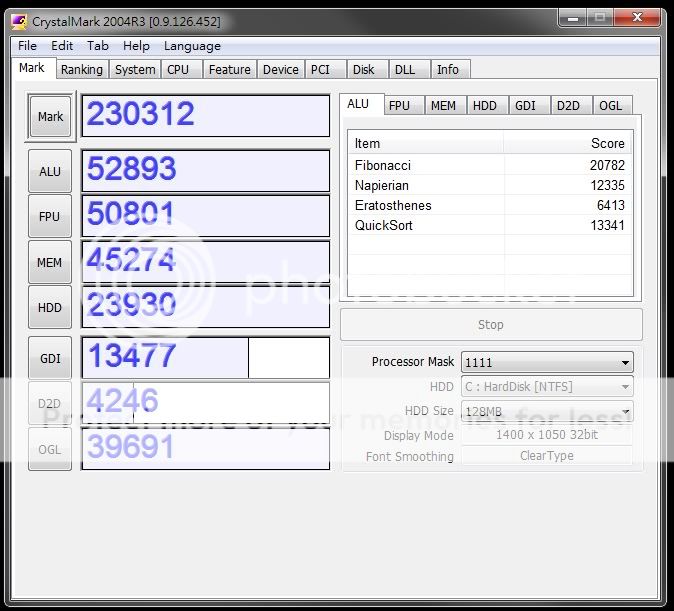
Task: Switch to the DLL tab
Action: pyautogui.click(x=410, y=70)
